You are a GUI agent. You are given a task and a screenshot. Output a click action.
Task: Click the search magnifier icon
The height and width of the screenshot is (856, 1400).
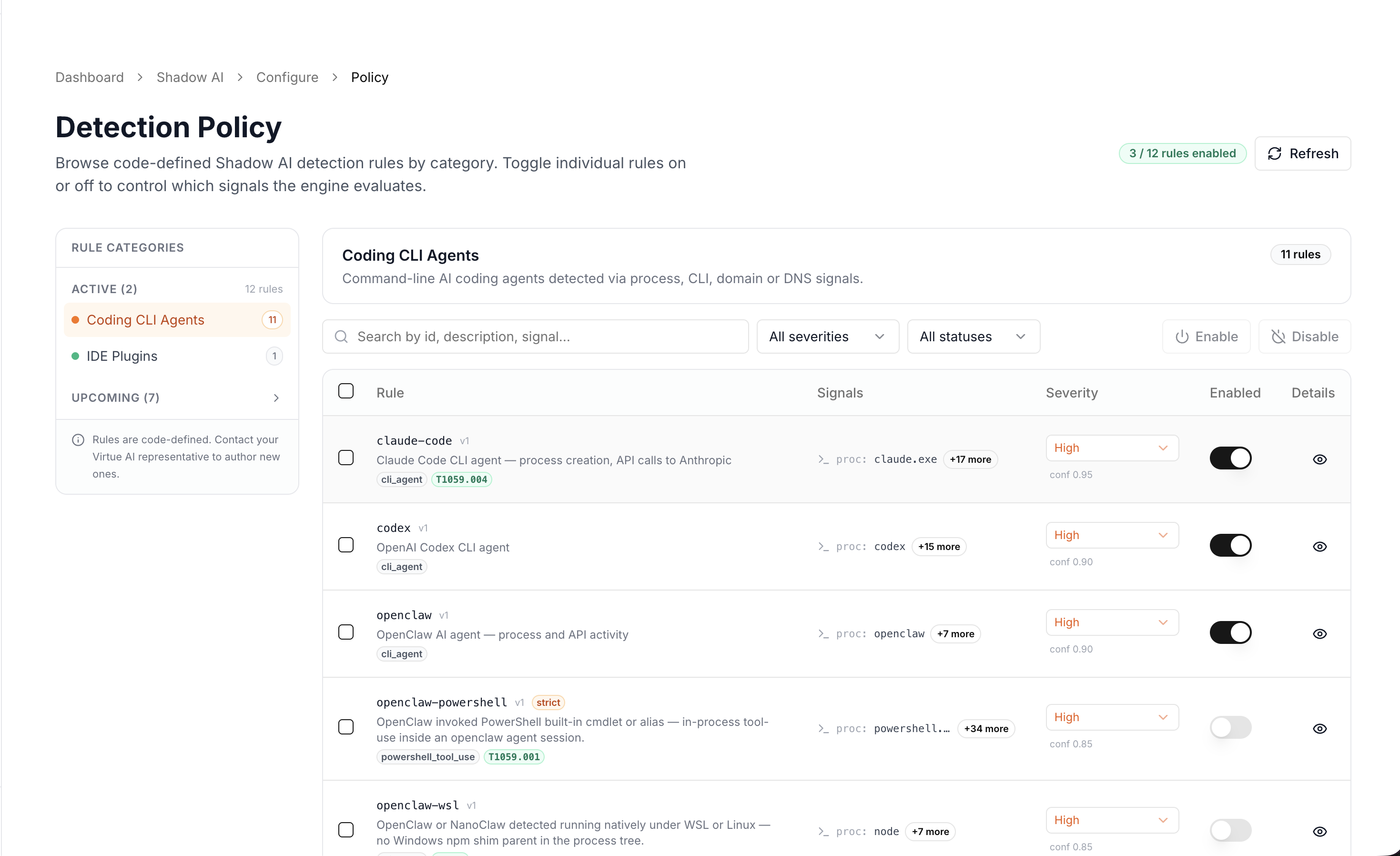coord(342,336)
